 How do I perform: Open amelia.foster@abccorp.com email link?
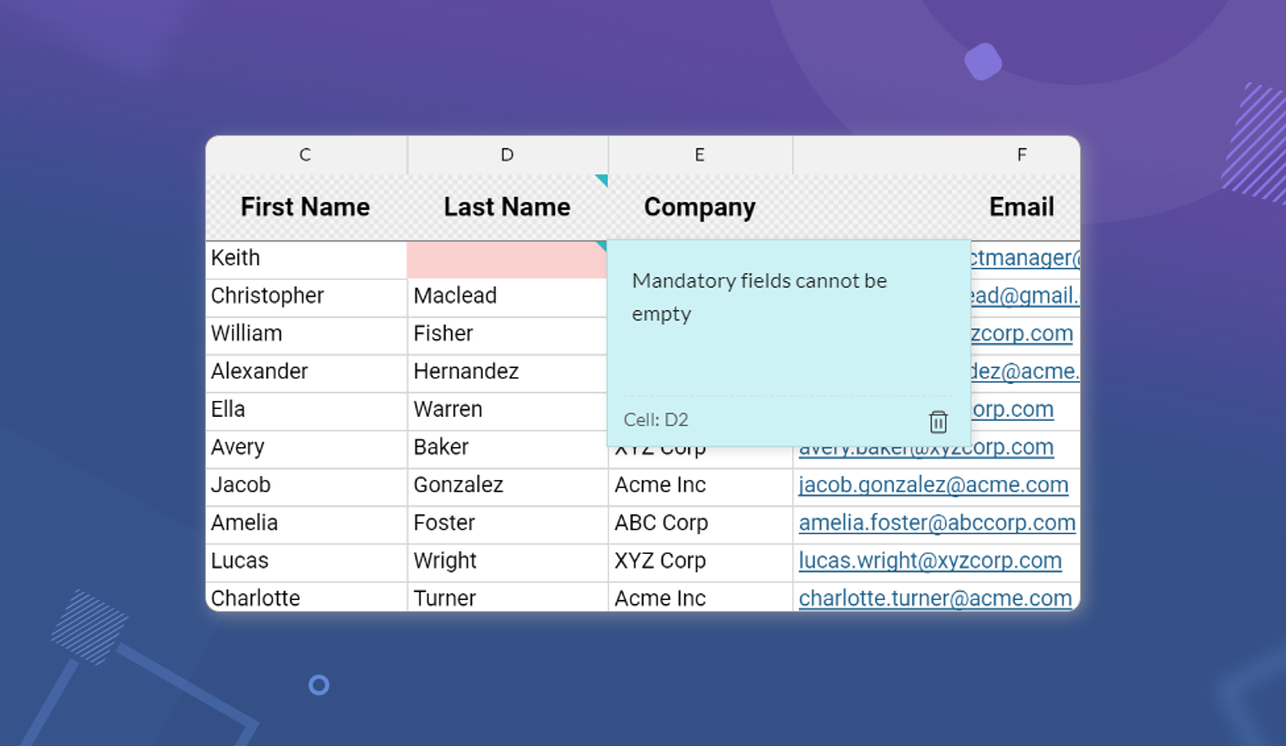[937, 524]
